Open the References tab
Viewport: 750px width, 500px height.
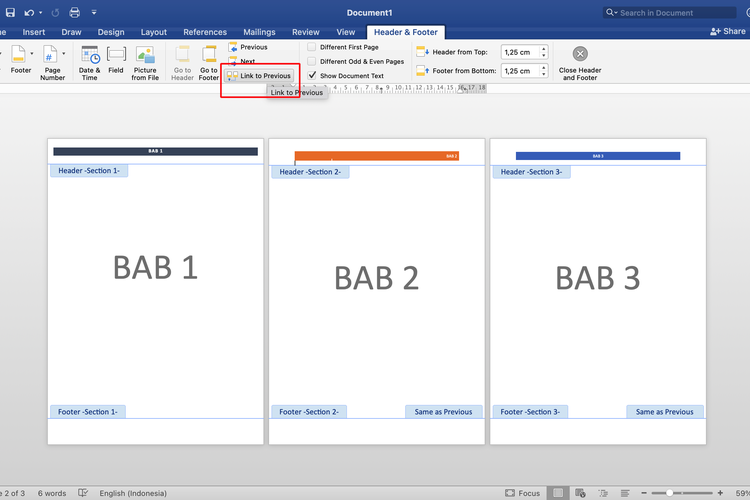point(205,32)
